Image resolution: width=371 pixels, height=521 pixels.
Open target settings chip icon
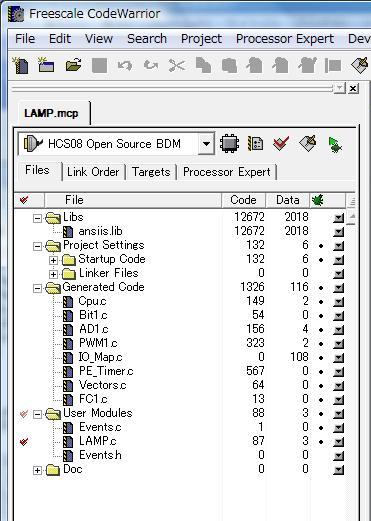(x=229, y=144)
